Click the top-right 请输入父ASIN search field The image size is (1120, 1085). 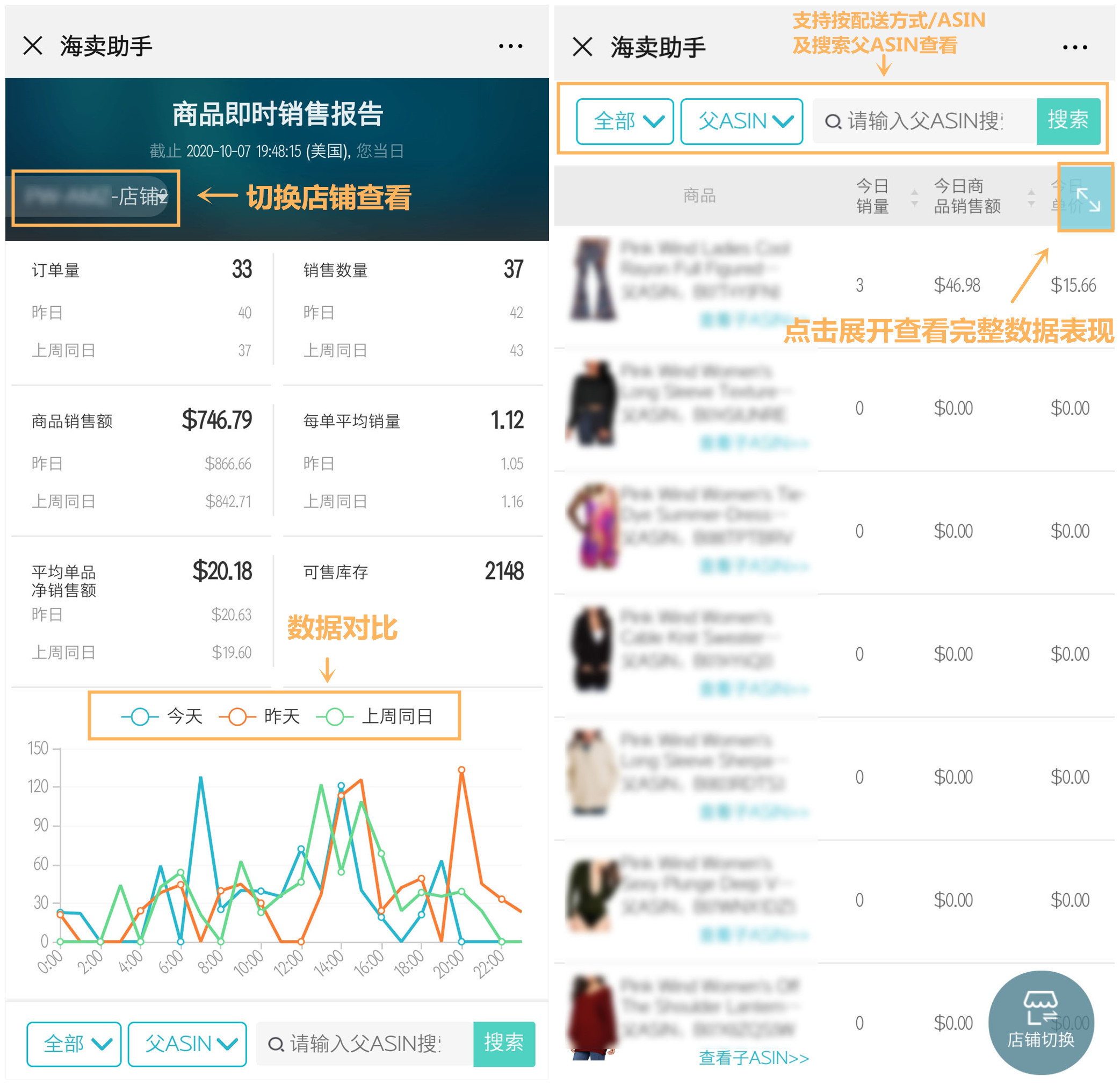(924, 120)
